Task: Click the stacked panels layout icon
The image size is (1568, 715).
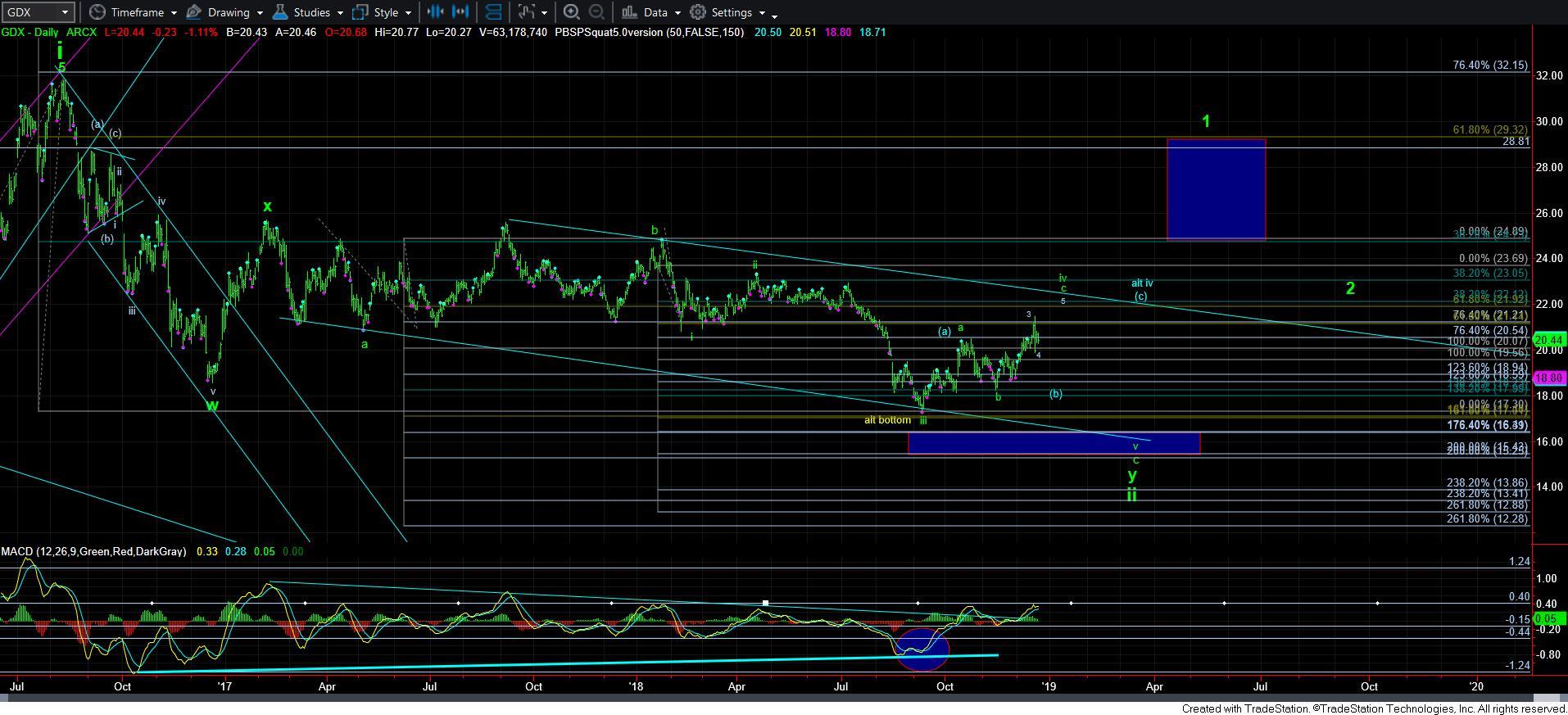Action: pos(493,12)
